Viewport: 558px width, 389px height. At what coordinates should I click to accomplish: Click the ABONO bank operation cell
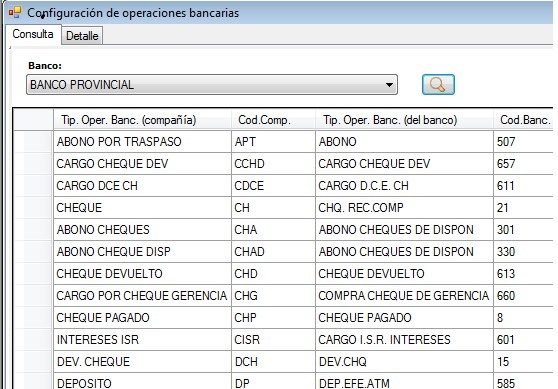[x=404, y=142]
